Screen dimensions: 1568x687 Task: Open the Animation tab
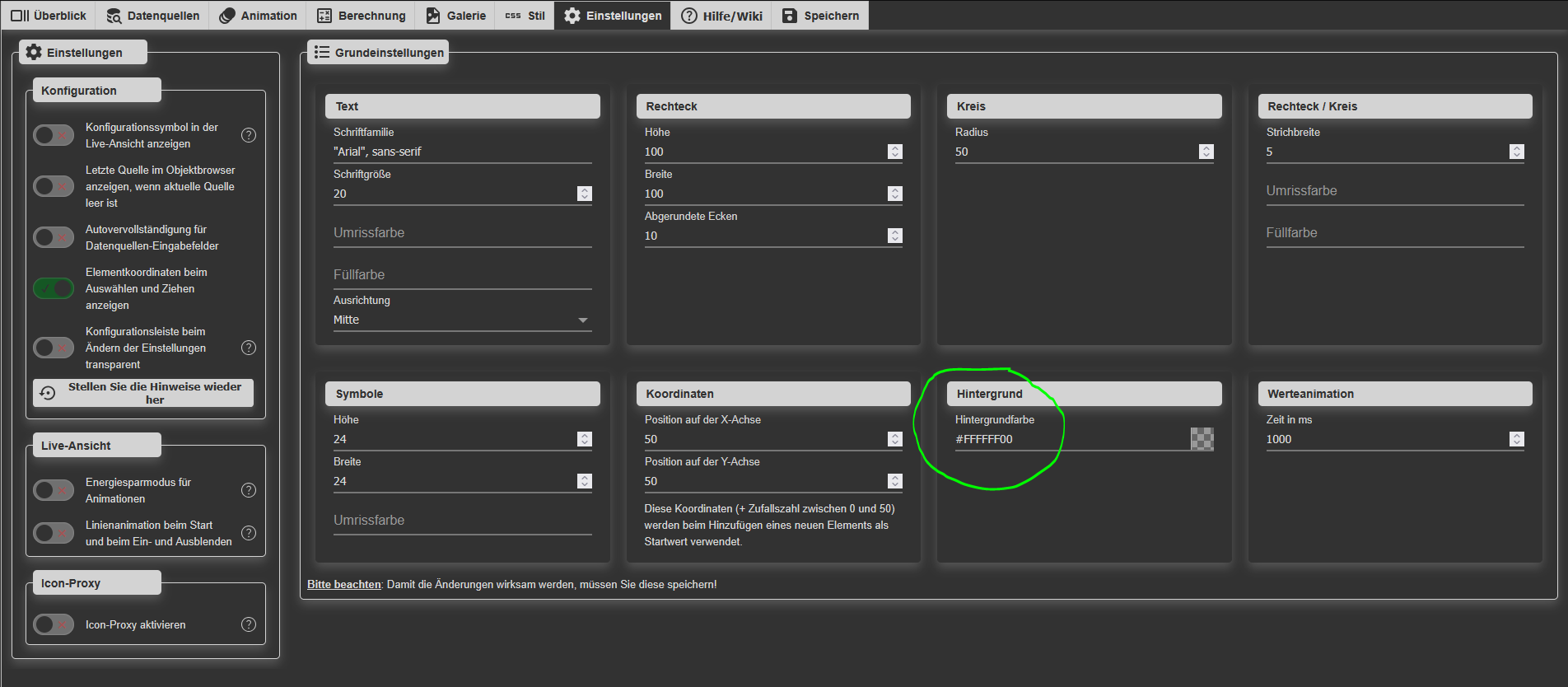[258, 16]
